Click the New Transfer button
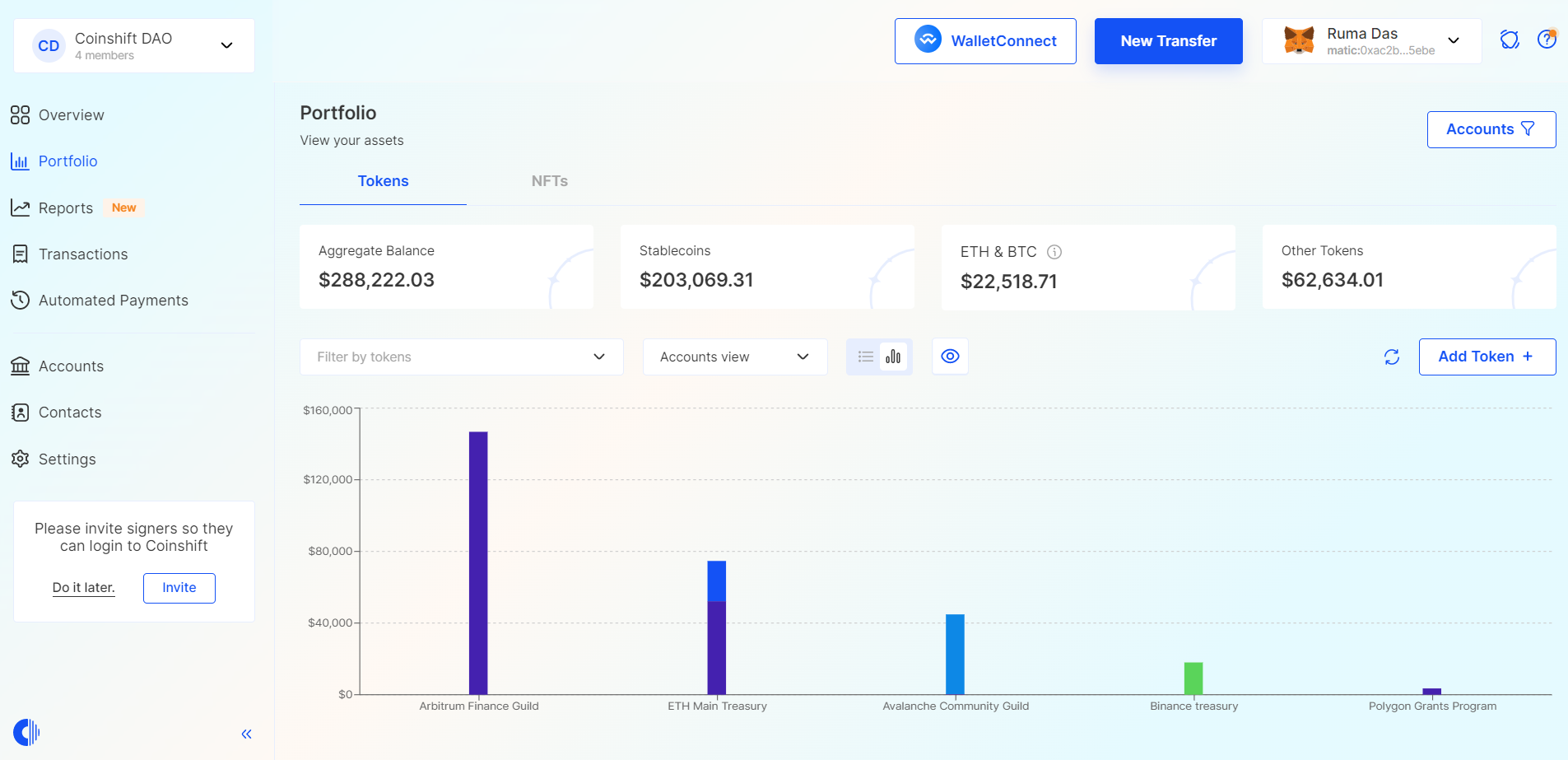This screenshot has height=760, width=1568. pos(1168,41)
